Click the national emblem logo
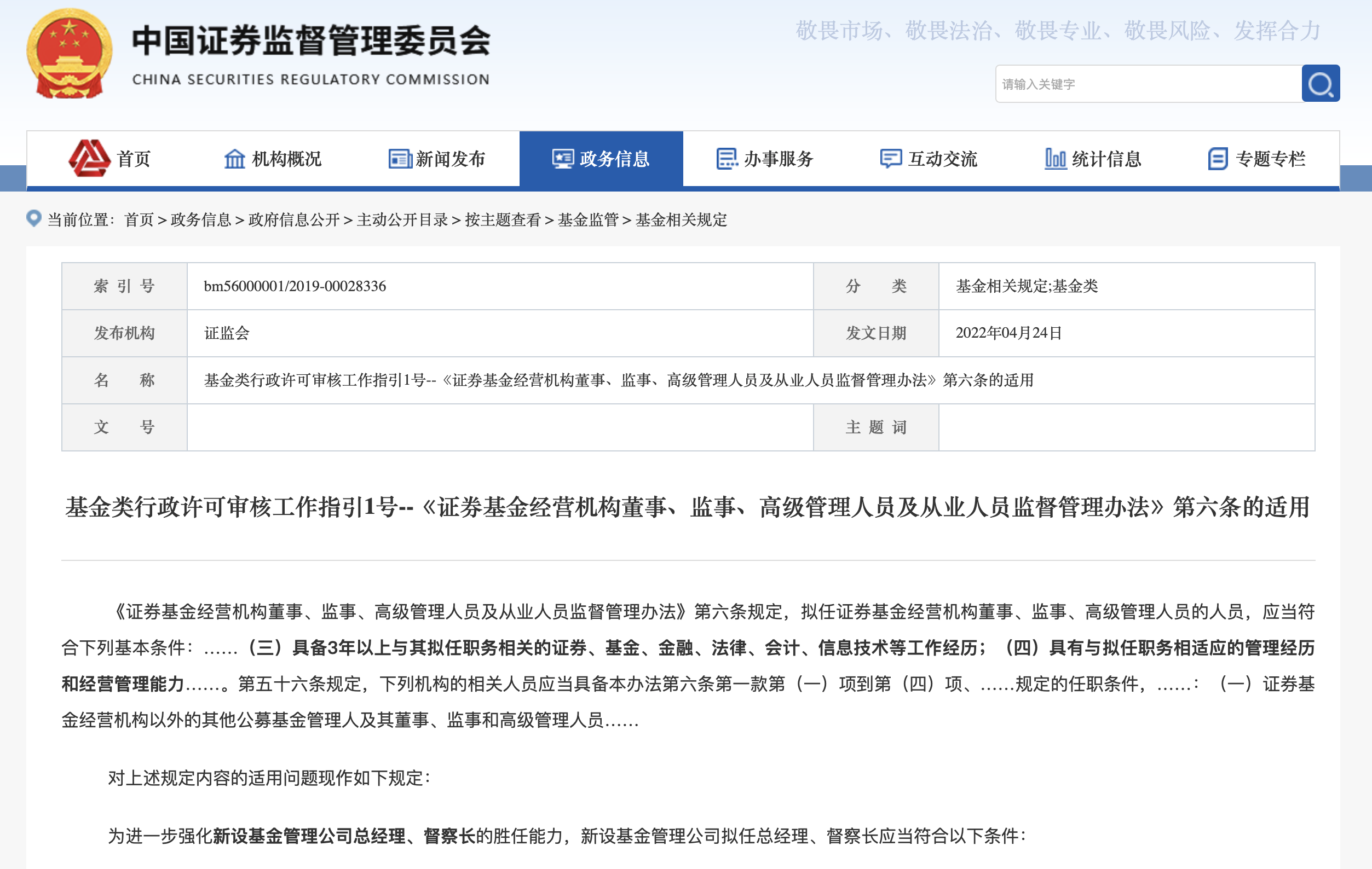This screenshot has width=1372, height=869. click(x=70, y=54)
